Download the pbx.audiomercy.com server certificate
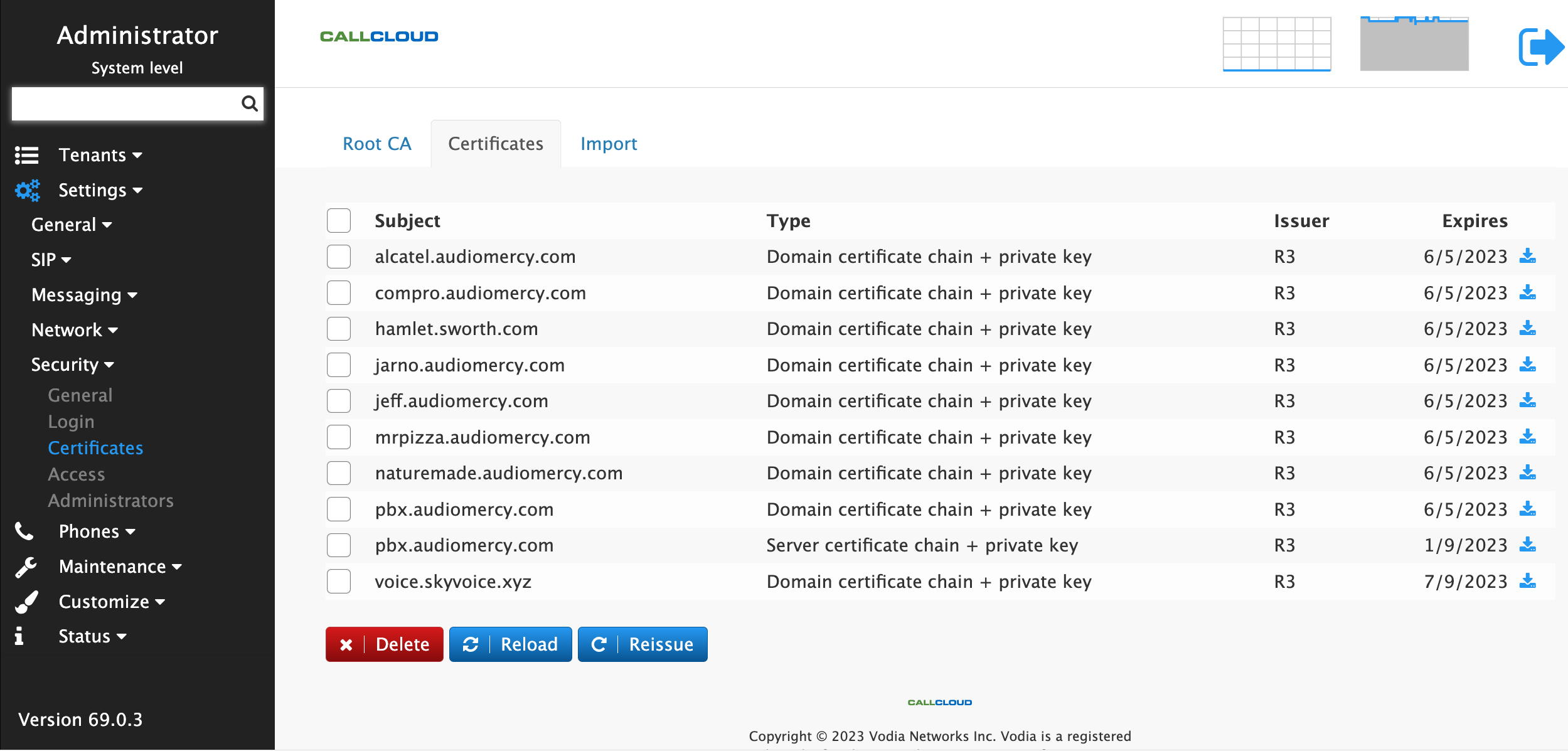 pos(1527,545)
